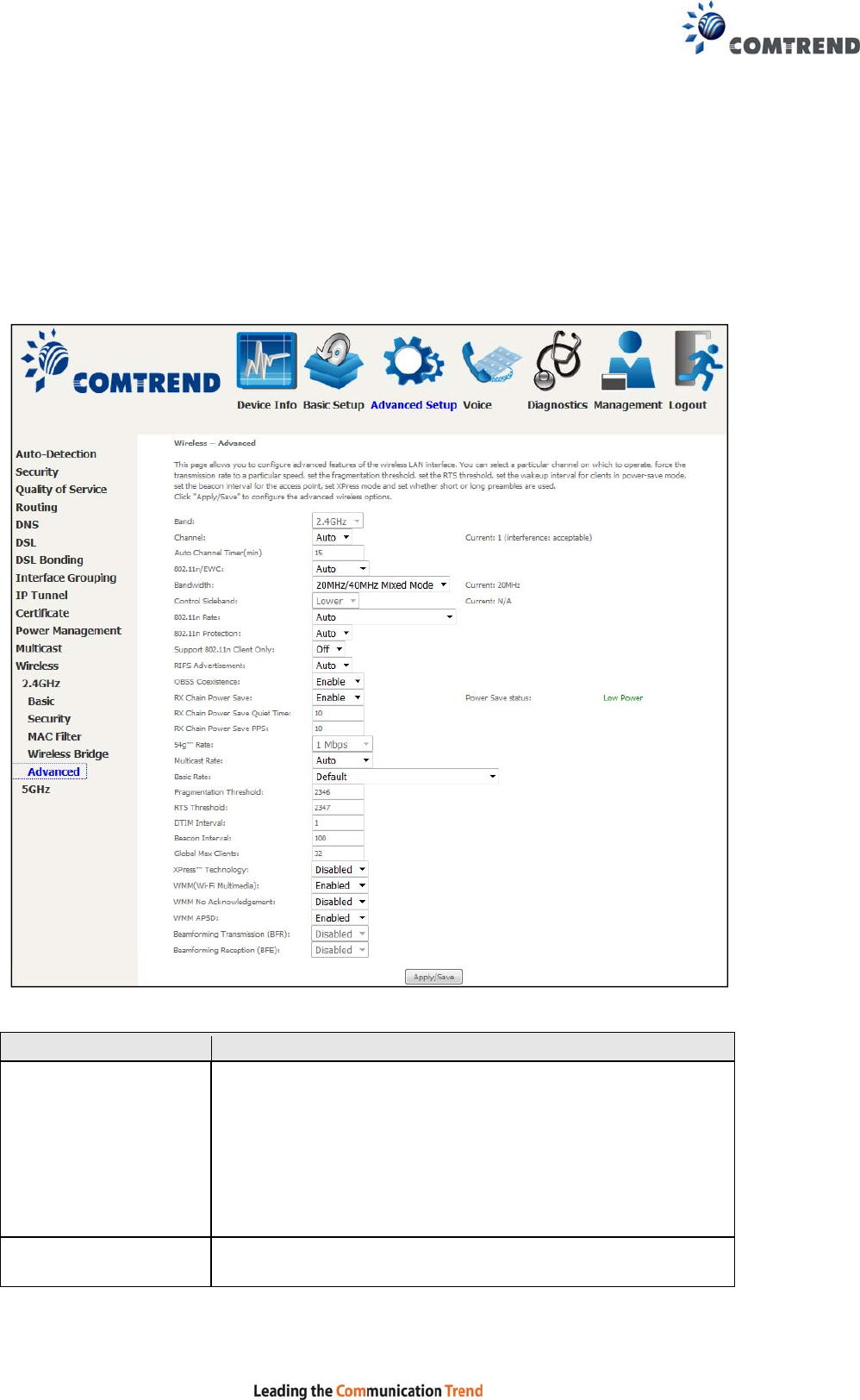860x1400 pixels.
Task: Open the Band dropdown
Action: pos(338,522)
